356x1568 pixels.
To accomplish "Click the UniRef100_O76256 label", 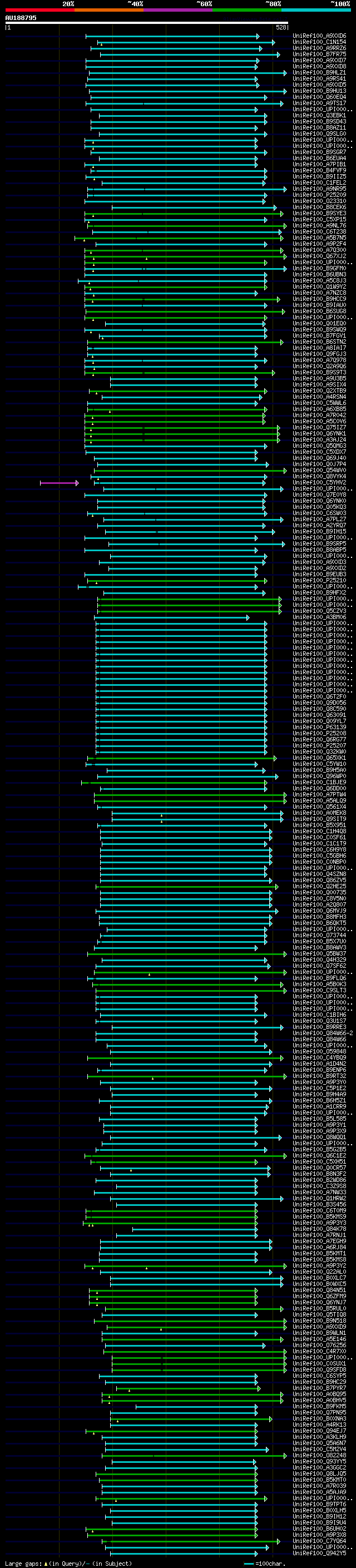I will [x=319, y=1345].
